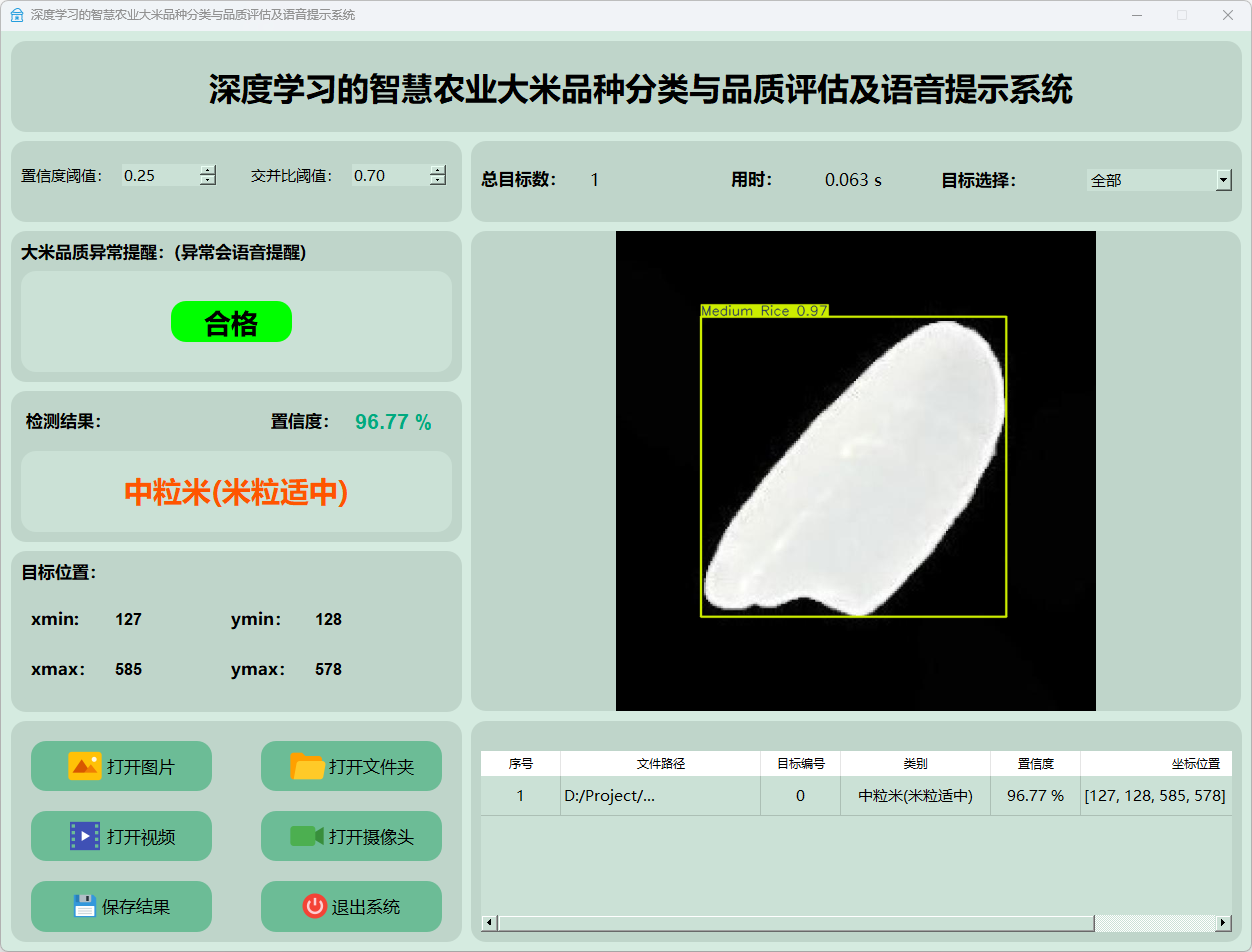This screenshot has width=1252, height=952.
Task: Decrease the 交并比阈值 value with down arrow
Action: (x=438, y=181)
